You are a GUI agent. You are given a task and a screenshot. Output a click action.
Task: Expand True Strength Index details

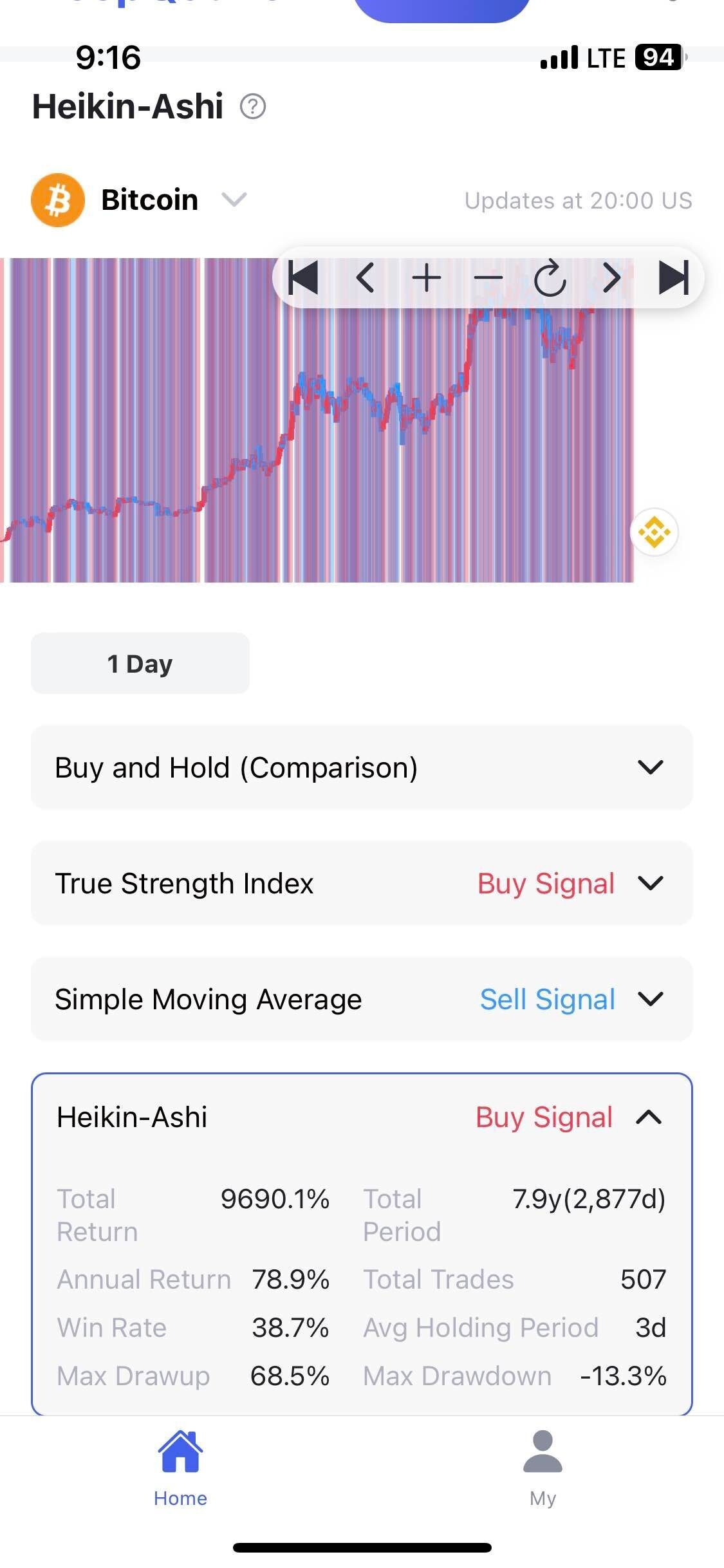(x=650, y=883)
